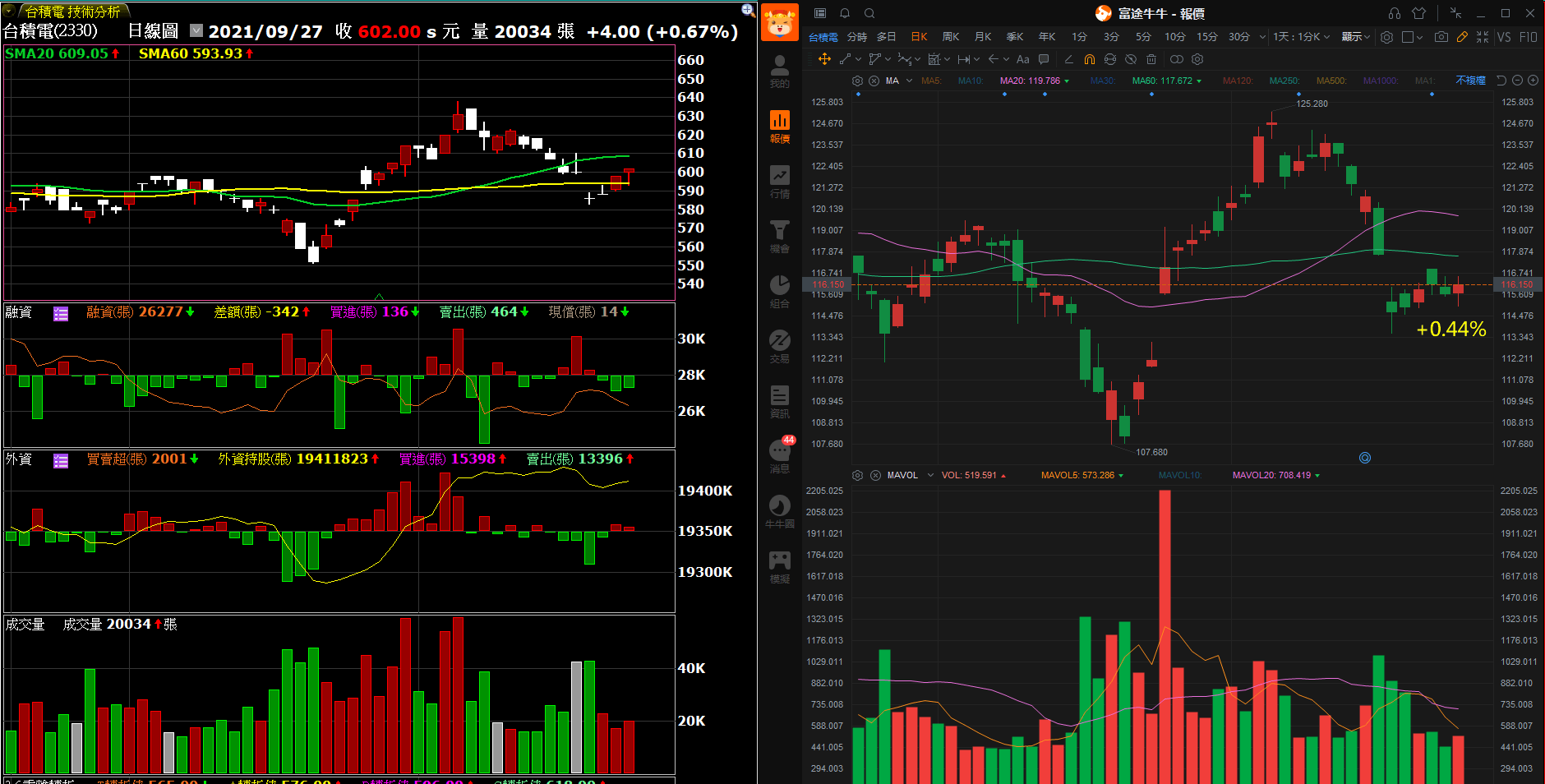1545x784 pixels.
Task: Open the 機會 opportunities sidebar icon
Action: [x=780, y=237]
